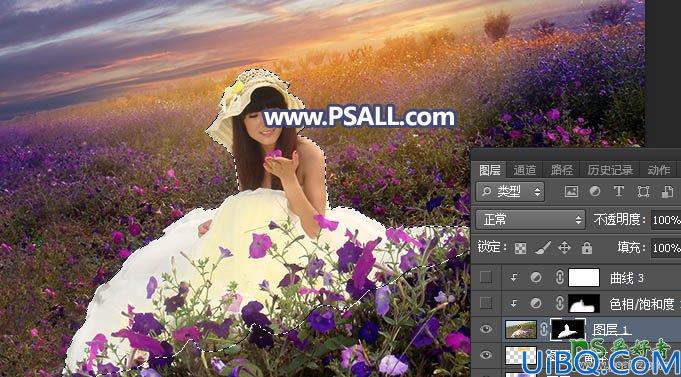Switch to the 路径 tab
Viewport: 681px width, 377px height.
(x=562, y=170)
